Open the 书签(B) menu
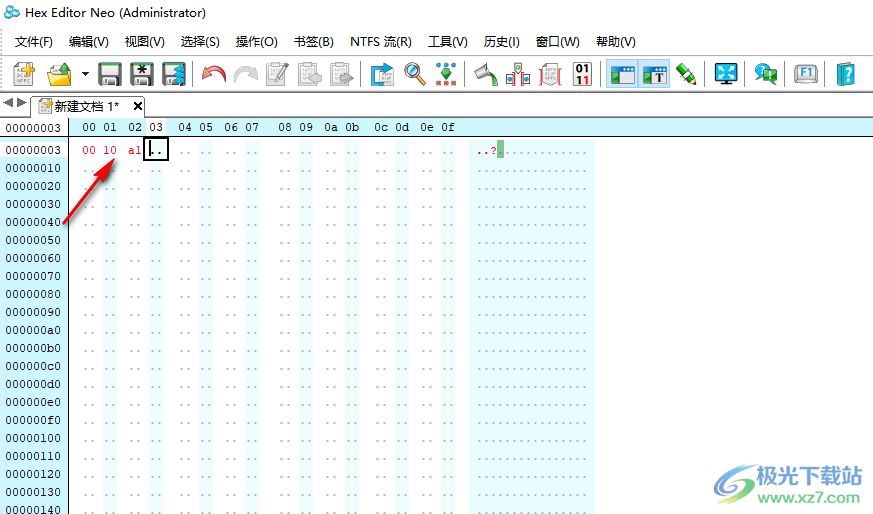 tap(313, 42)
